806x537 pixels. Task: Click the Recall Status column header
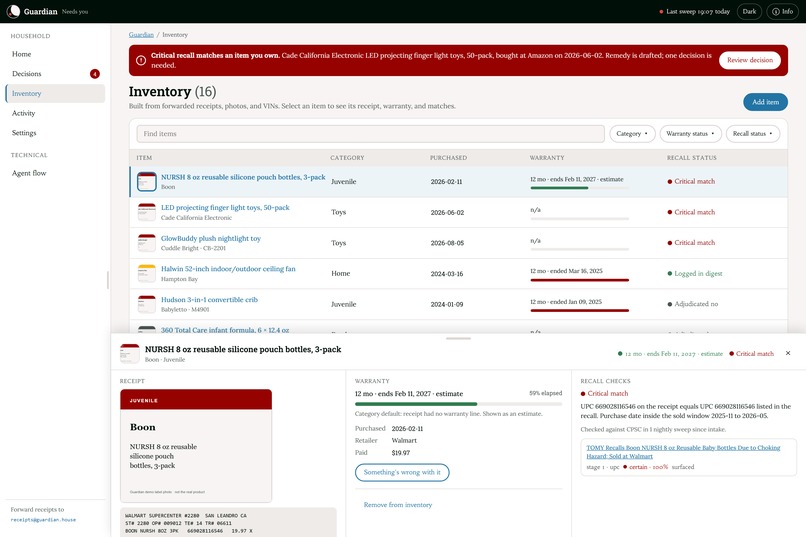[691, 158]
